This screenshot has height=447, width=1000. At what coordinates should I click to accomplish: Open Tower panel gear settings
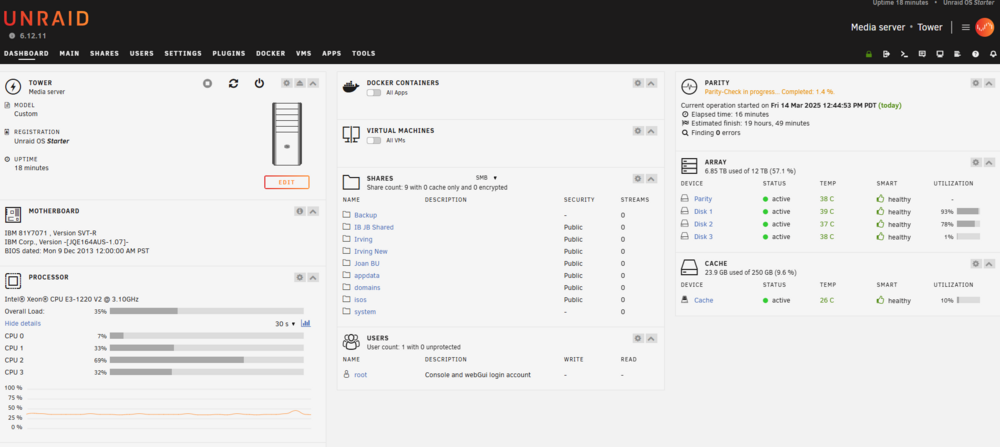(287, 84)
